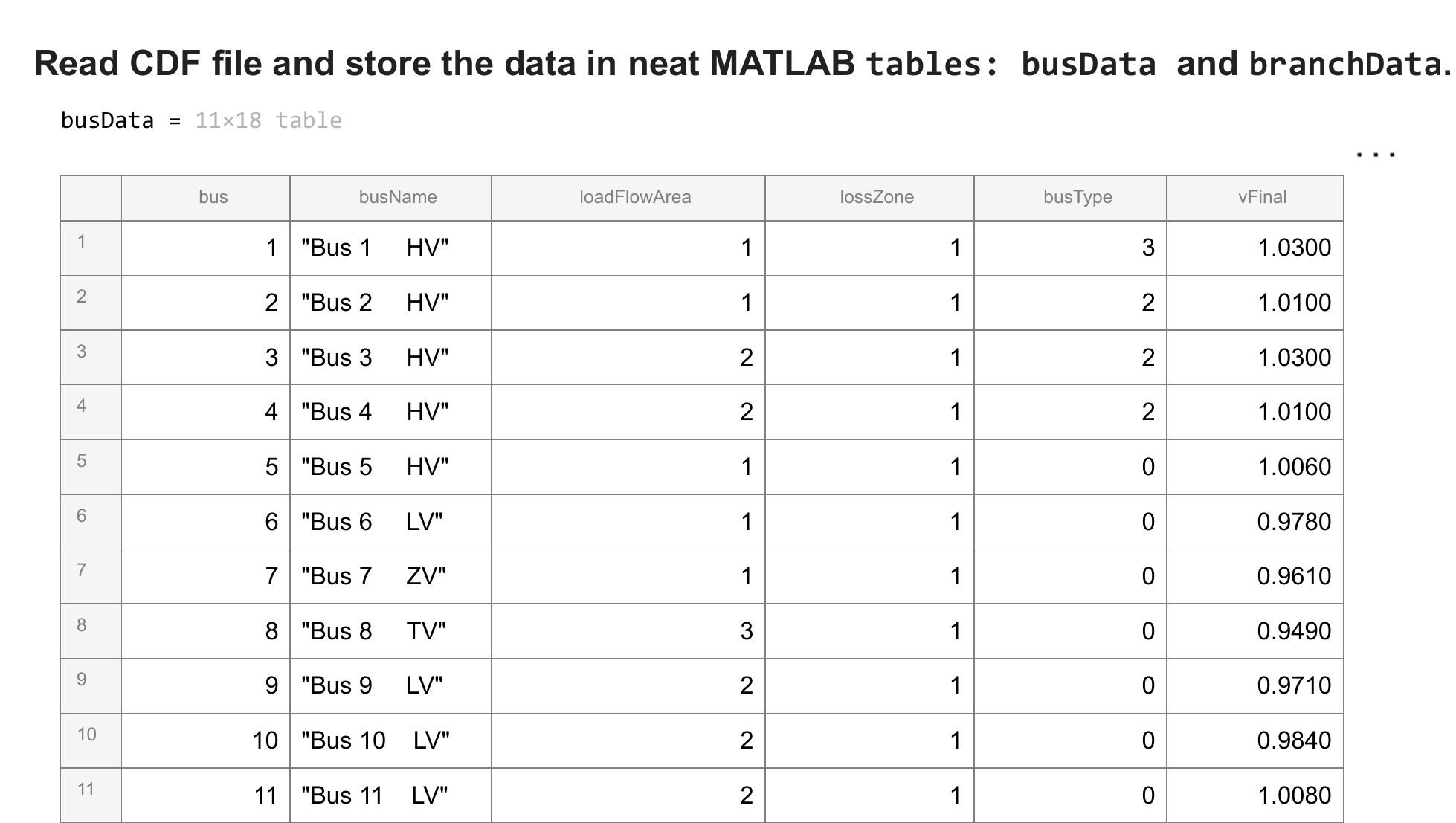1456x823 pixels.
Task: Select row header number 11
Action: 91,795
